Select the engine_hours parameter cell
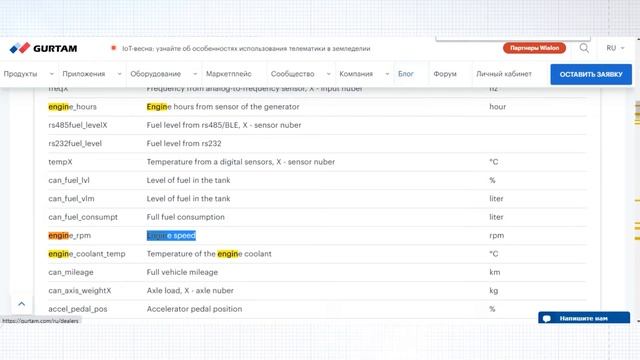The height and width of the screenshot is (360, 640). 72,107
